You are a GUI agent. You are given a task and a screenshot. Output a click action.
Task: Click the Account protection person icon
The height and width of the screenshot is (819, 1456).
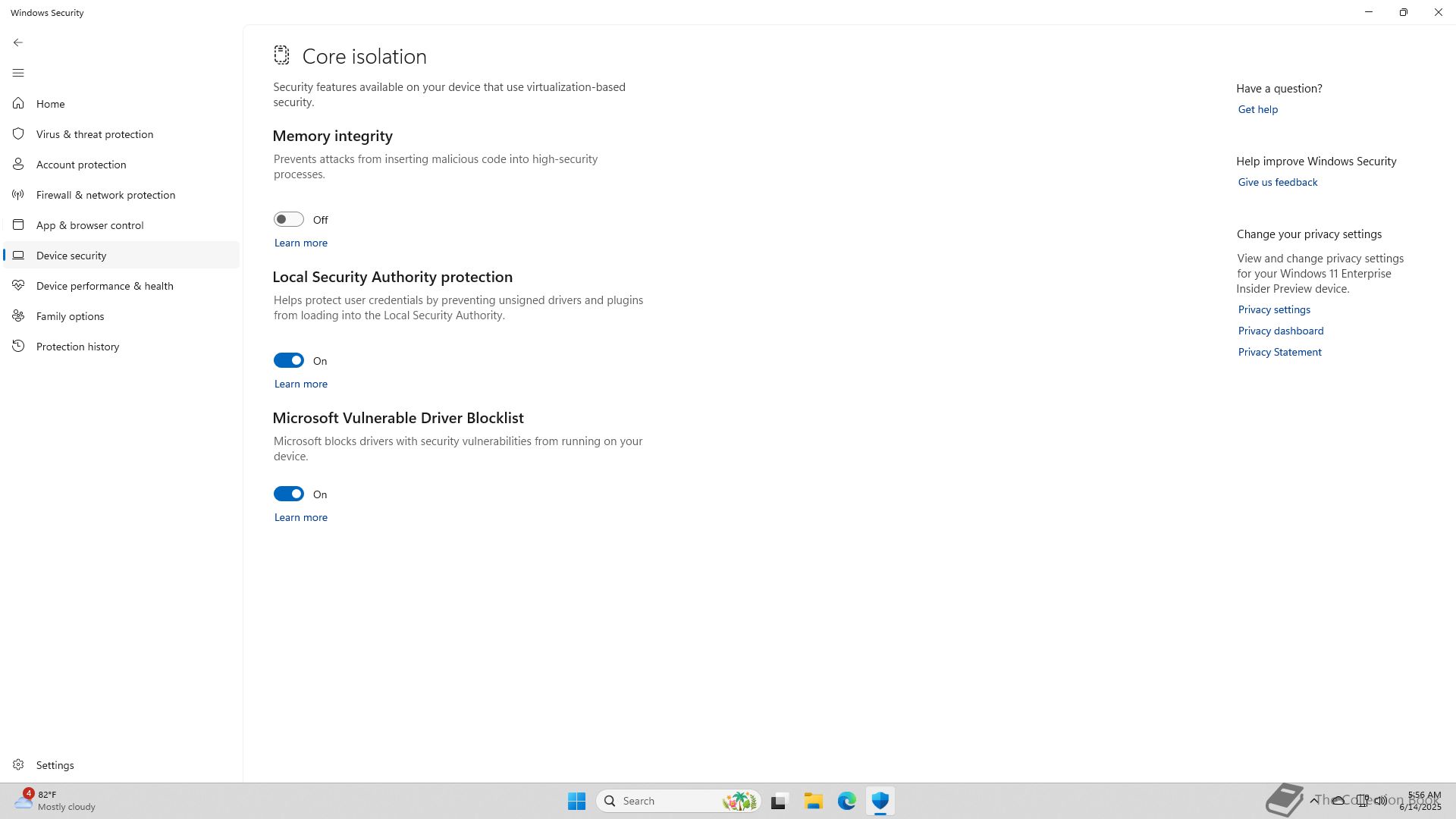(x=18, y=164)
